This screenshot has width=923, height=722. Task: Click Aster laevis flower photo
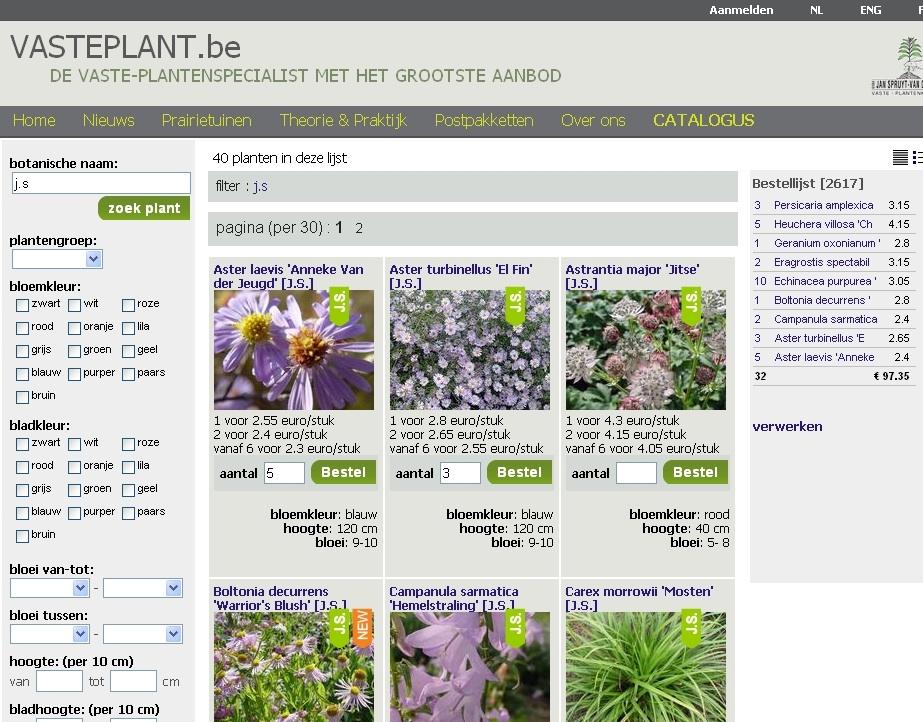coord(294,350)
